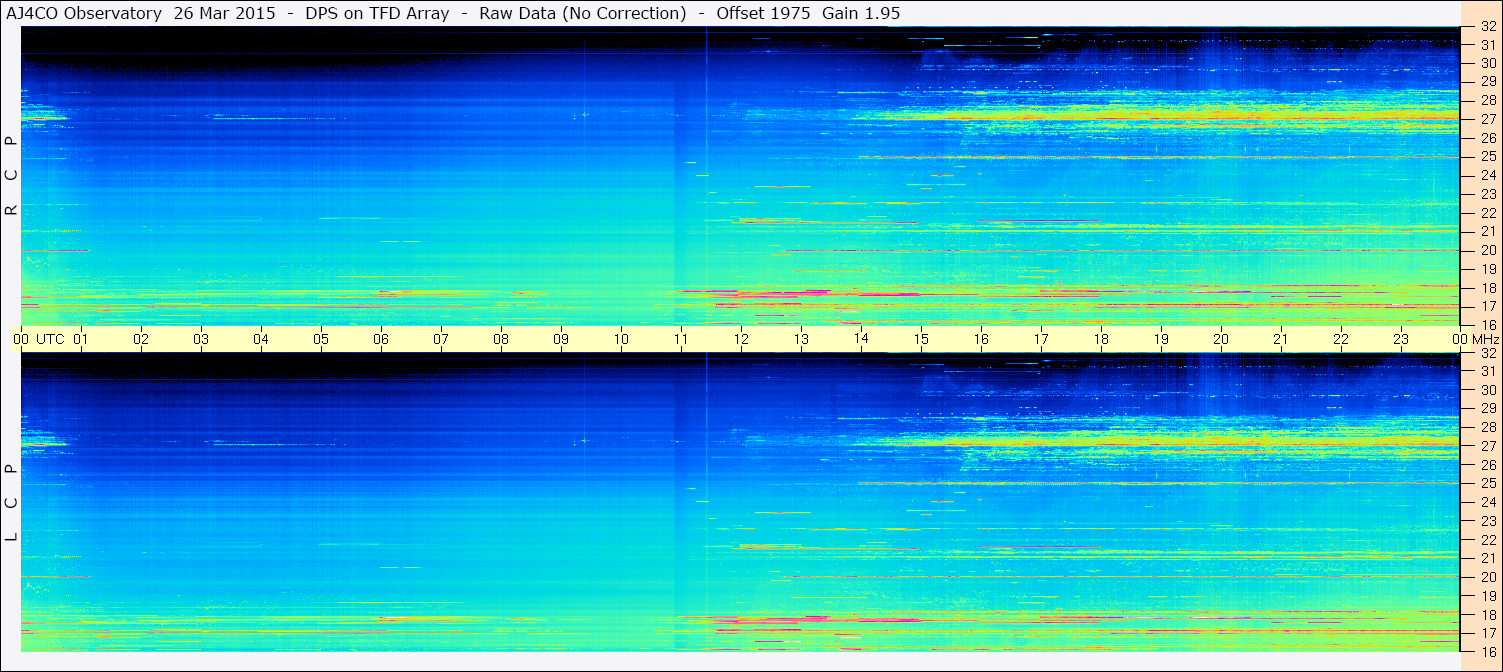The width and height of the screenshot is (1503, 672).
Task: Select the 23 hour mark on UTC axis
Action: click(x=1401, y=339)
